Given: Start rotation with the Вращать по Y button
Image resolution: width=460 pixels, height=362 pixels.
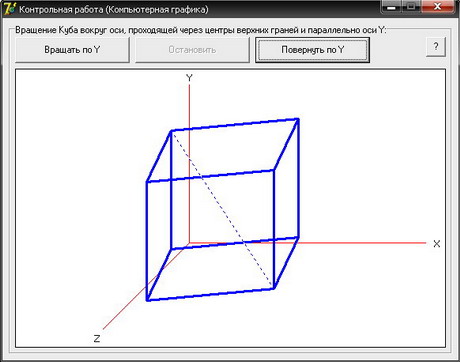Looking at the screenshot, I should tap(72, 50).
